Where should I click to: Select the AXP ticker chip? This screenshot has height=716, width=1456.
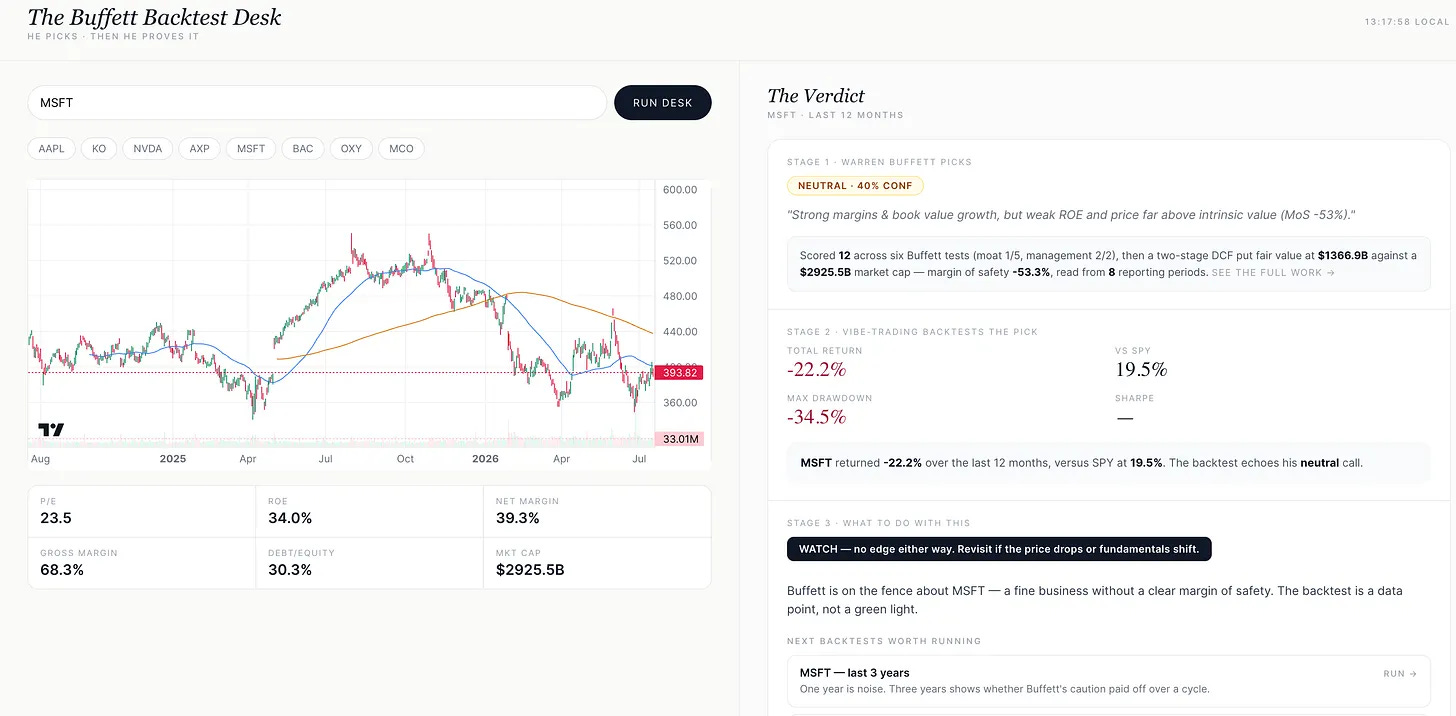(x=200, y=149)
